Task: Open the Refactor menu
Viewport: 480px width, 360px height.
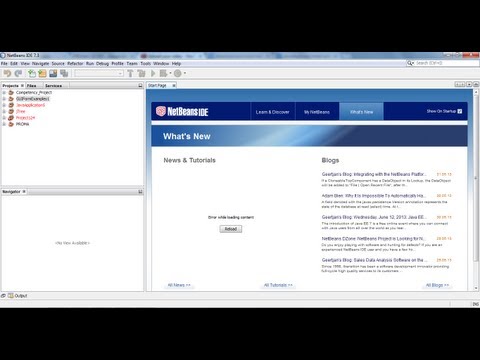Action: [x=75, y=63]
